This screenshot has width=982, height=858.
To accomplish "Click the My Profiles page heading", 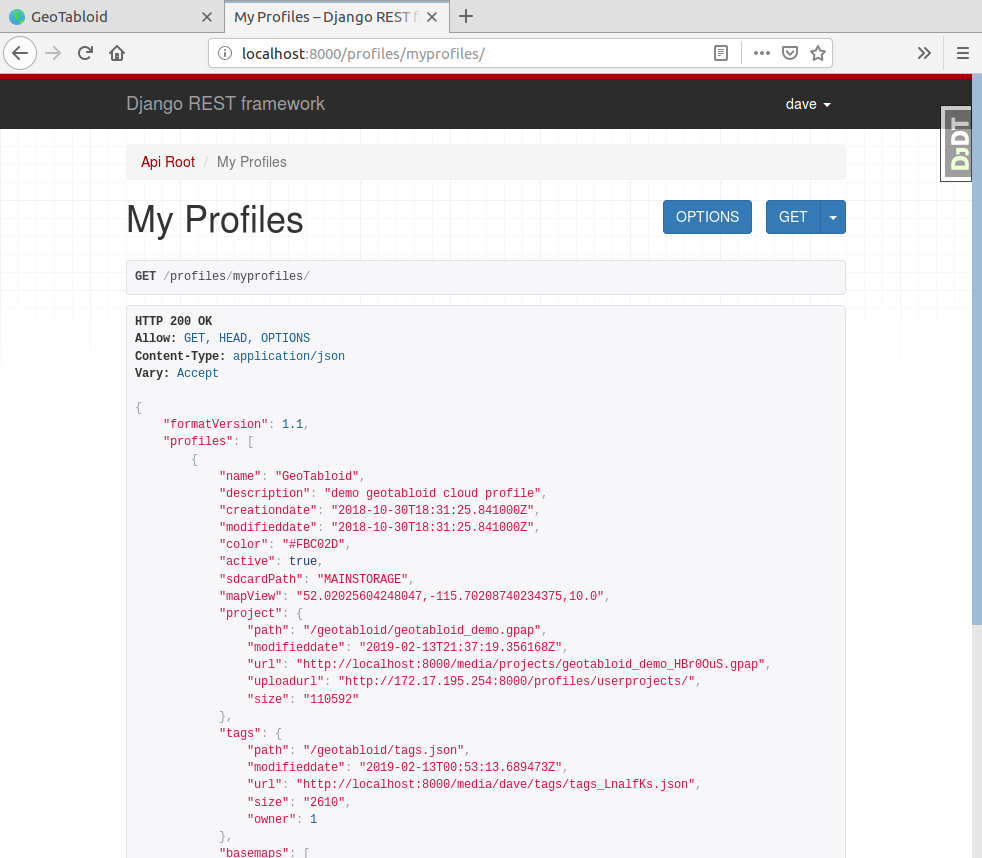I will tap(215, 220).
